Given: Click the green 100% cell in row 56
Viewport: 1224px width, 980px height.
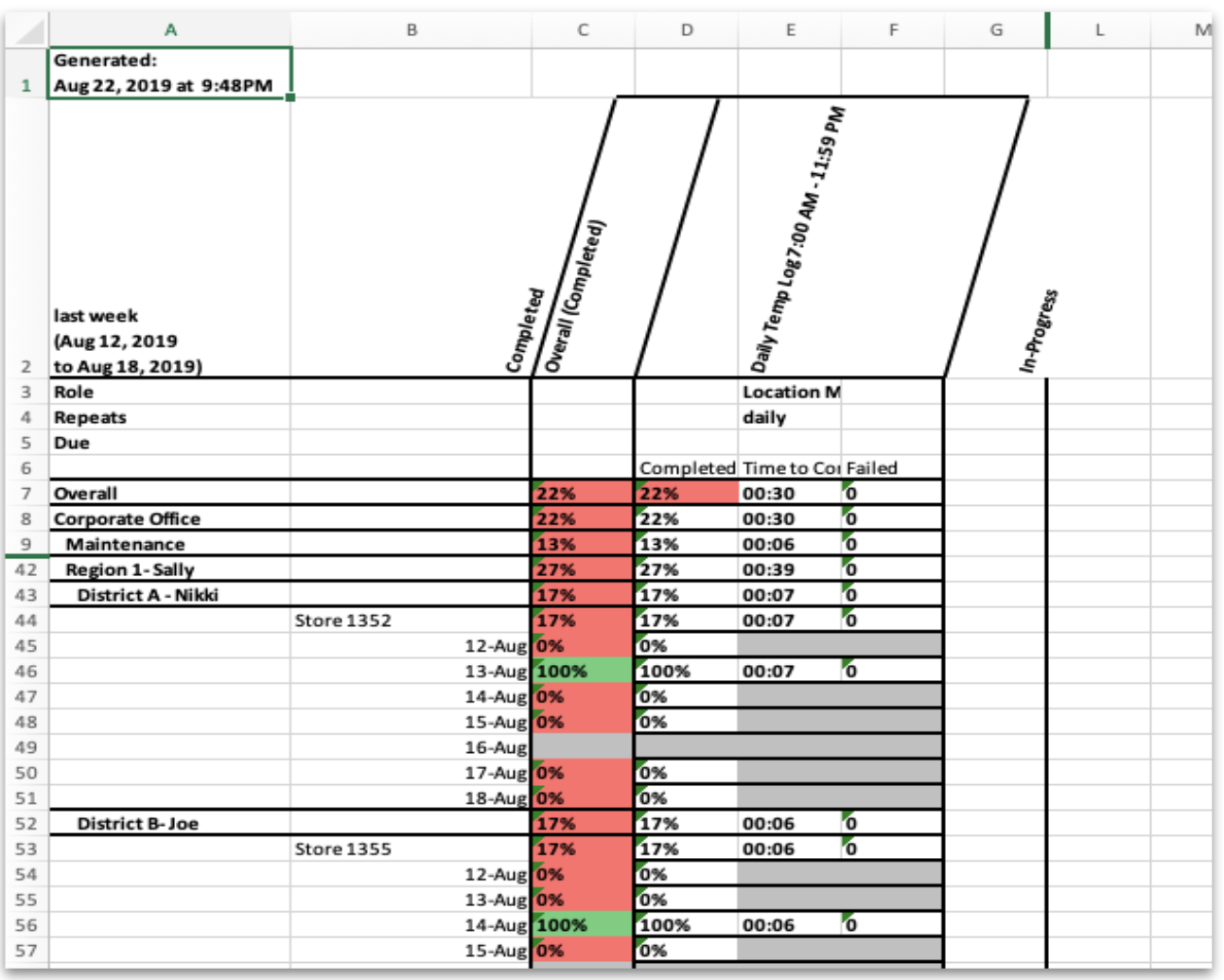Looking at the screenshot, I should 583,925.
